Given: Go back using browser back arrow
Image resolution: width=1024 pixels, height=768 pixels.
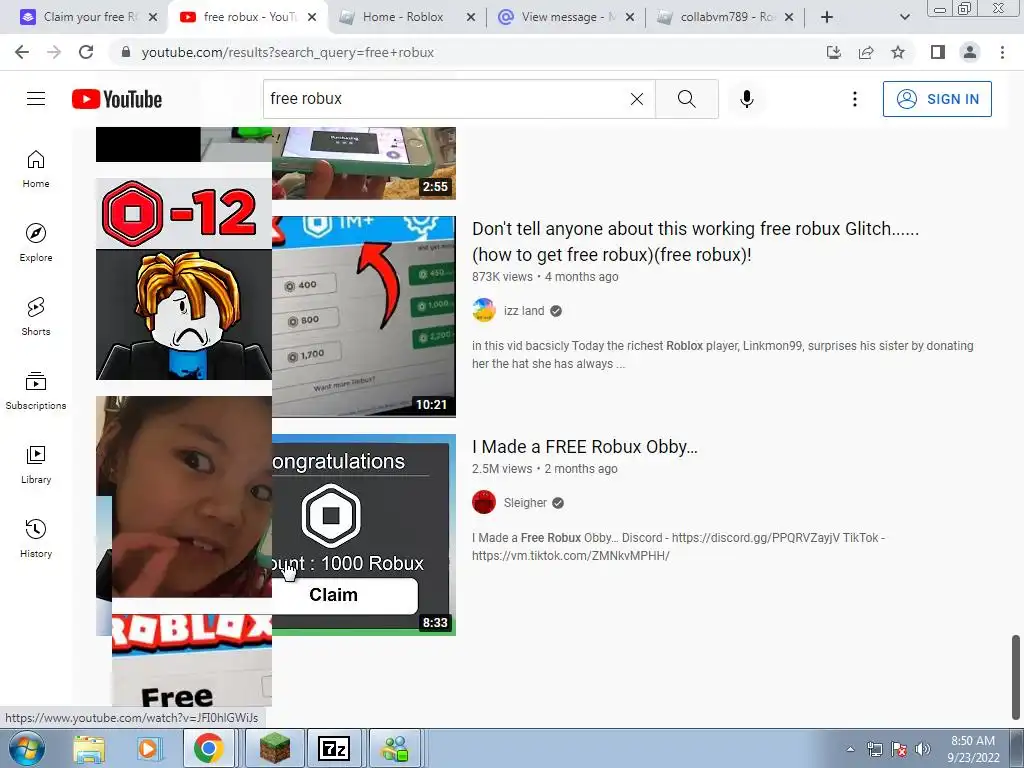Looking at the screenshot, I should (x=22, y=52).
